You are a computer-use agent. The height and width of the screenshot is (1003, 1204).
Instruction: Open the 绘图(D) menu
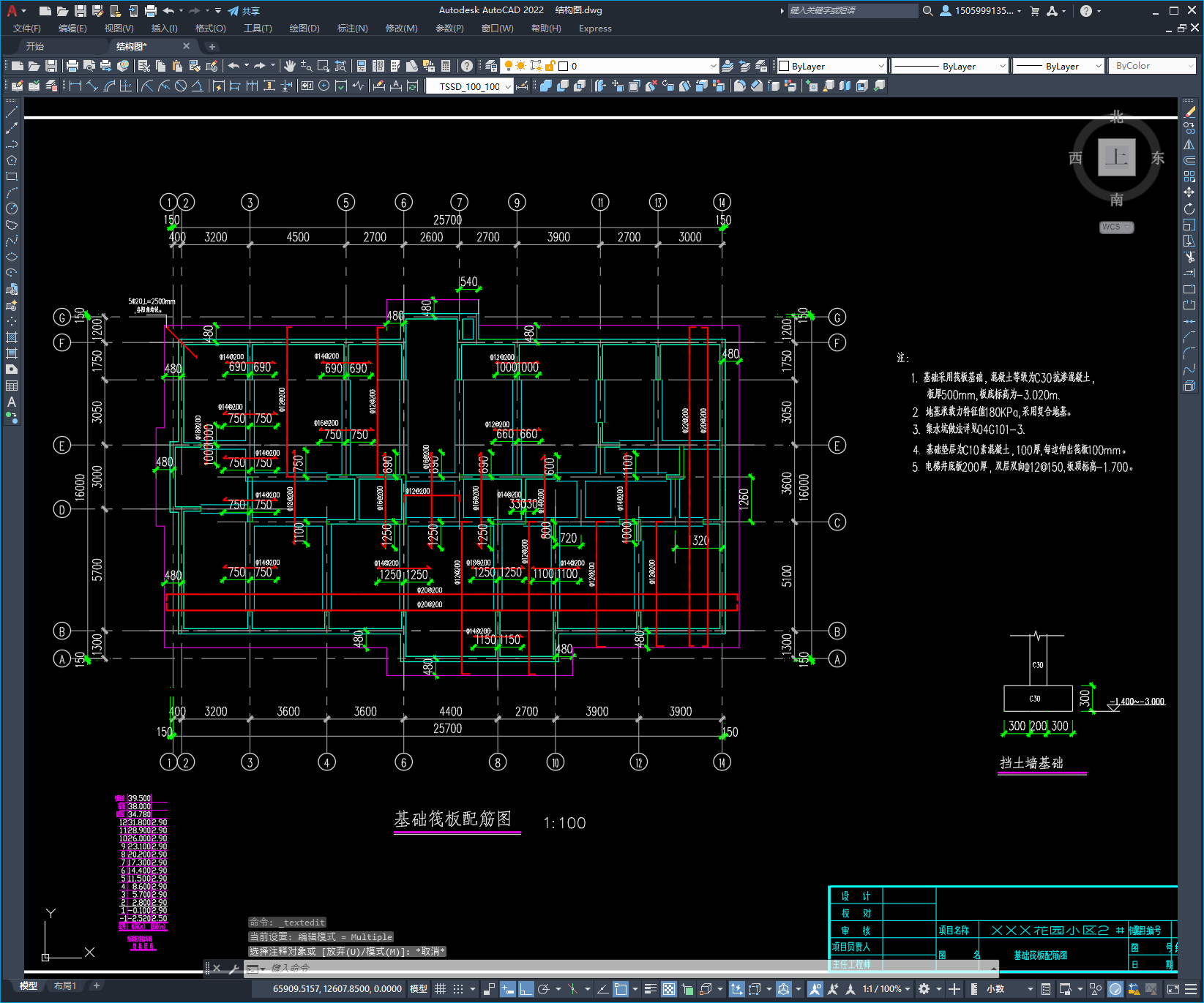coord(304,29)
